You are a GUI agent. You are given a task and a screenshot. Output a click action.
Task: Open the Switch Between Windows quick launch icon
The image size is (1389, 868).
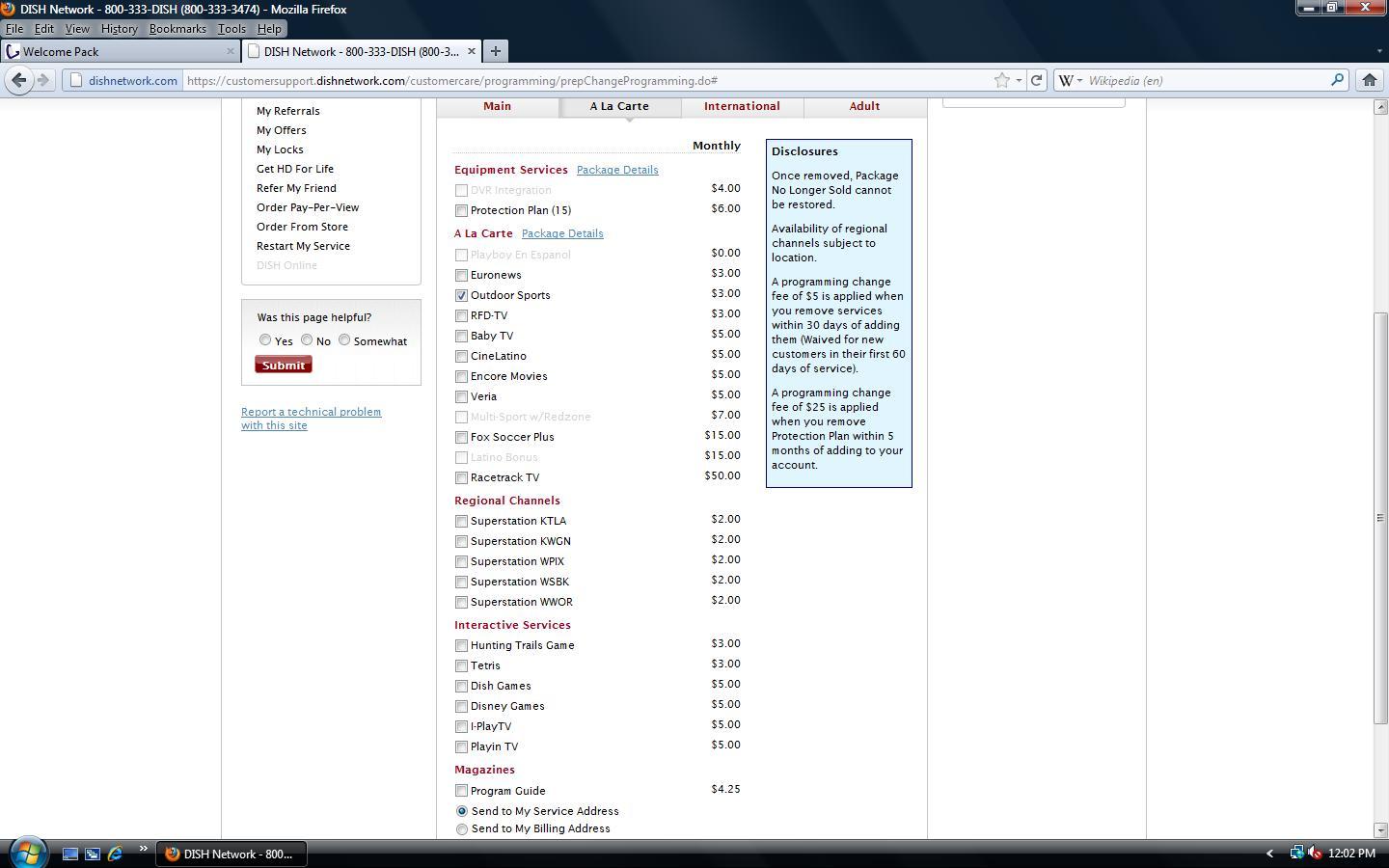click(93, 854)
